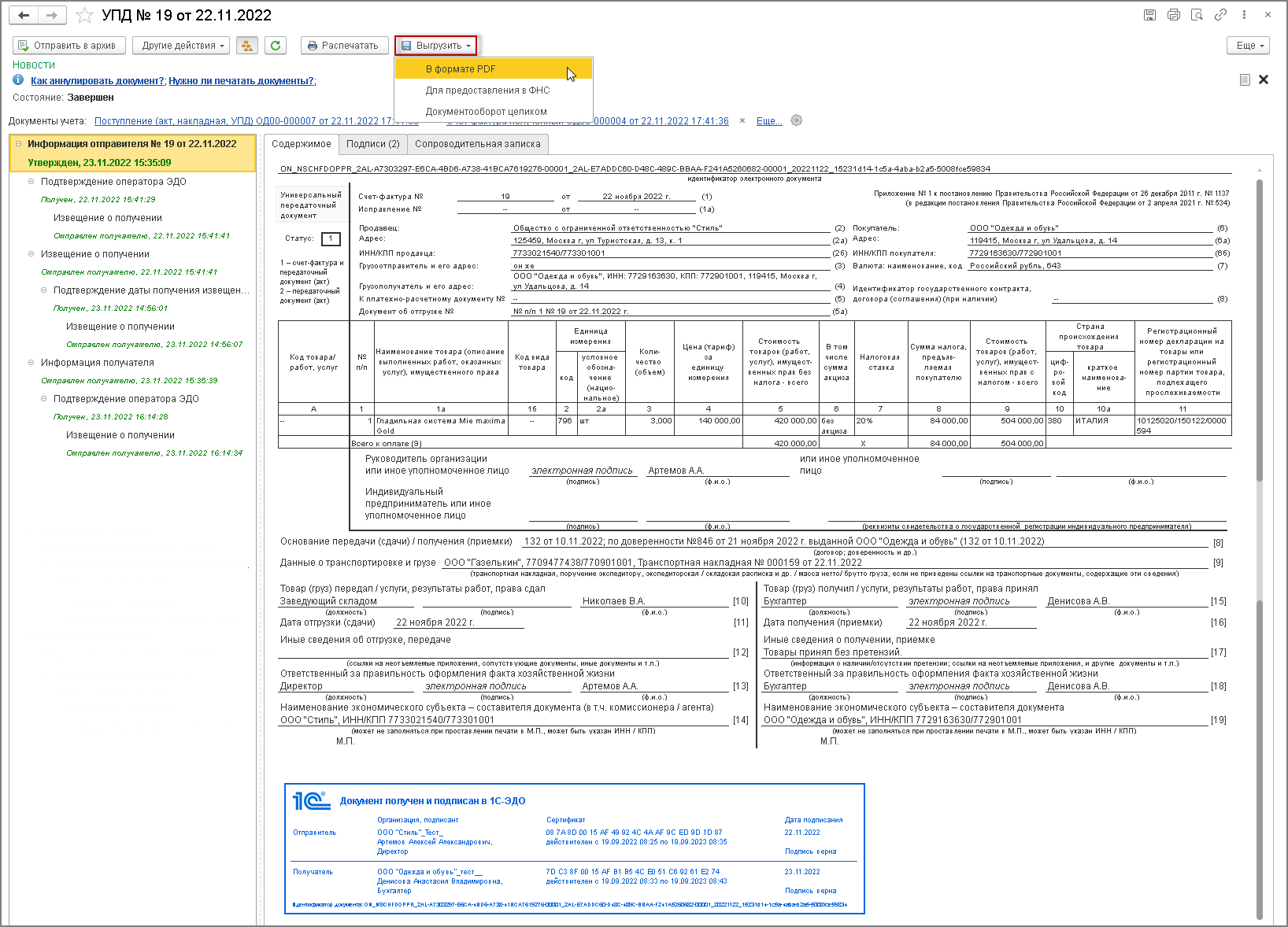Open print preview magnifier icon
This screenshot has height=927, width=1288.
tap(1197, 15)
